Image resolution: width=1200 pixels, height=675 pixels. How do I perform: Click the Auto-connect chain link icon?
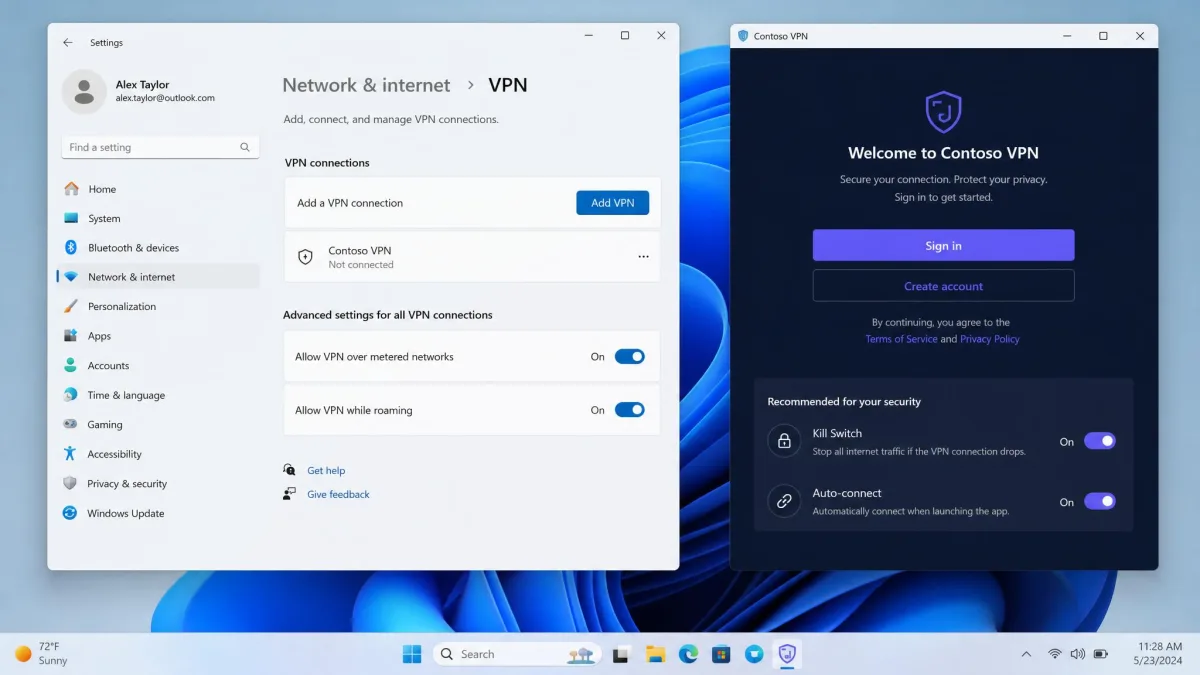point(784,501)
